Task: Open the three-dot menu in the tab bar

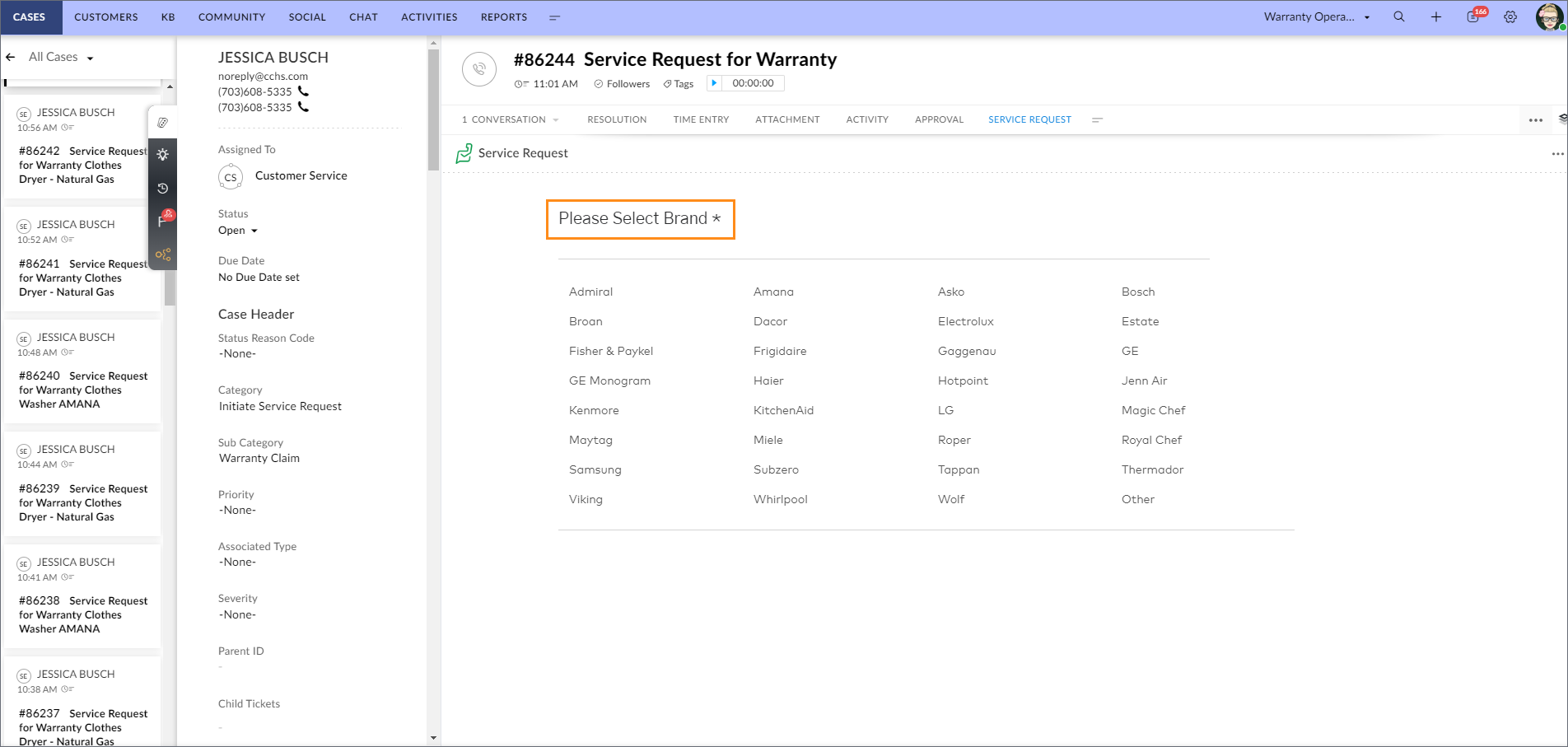Action: click(x=1536, y=120)
